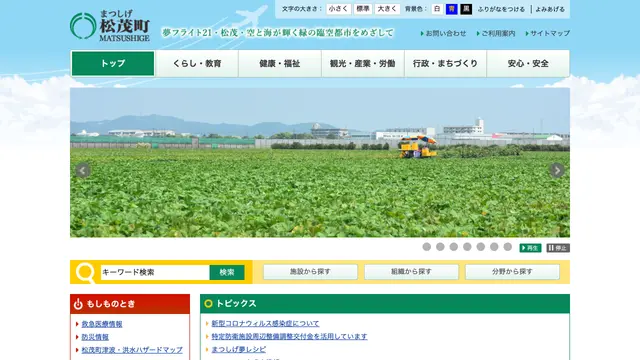Click the magnifying glass search icon
Image resolution: width=640 pixels, height=360 pixels.
point(85,273)
